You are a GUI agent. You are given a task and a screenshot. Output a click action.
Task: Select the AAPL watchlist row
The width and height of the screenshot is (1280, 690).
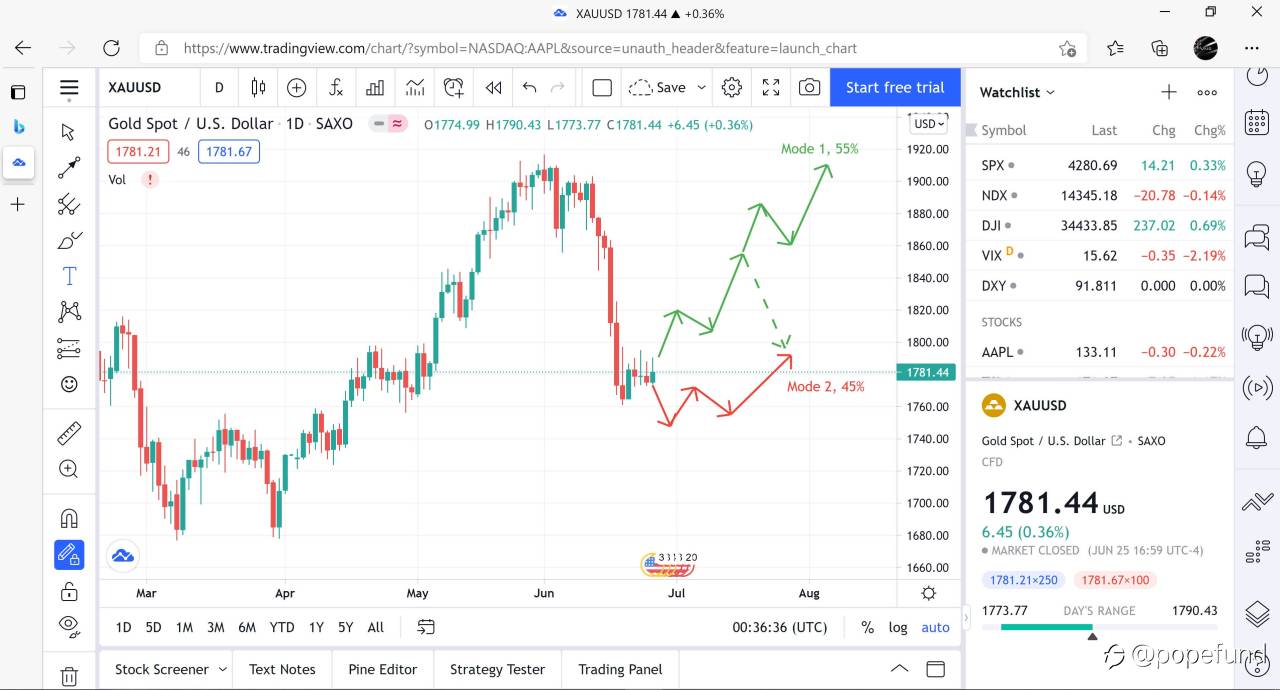pos(1100,352)
